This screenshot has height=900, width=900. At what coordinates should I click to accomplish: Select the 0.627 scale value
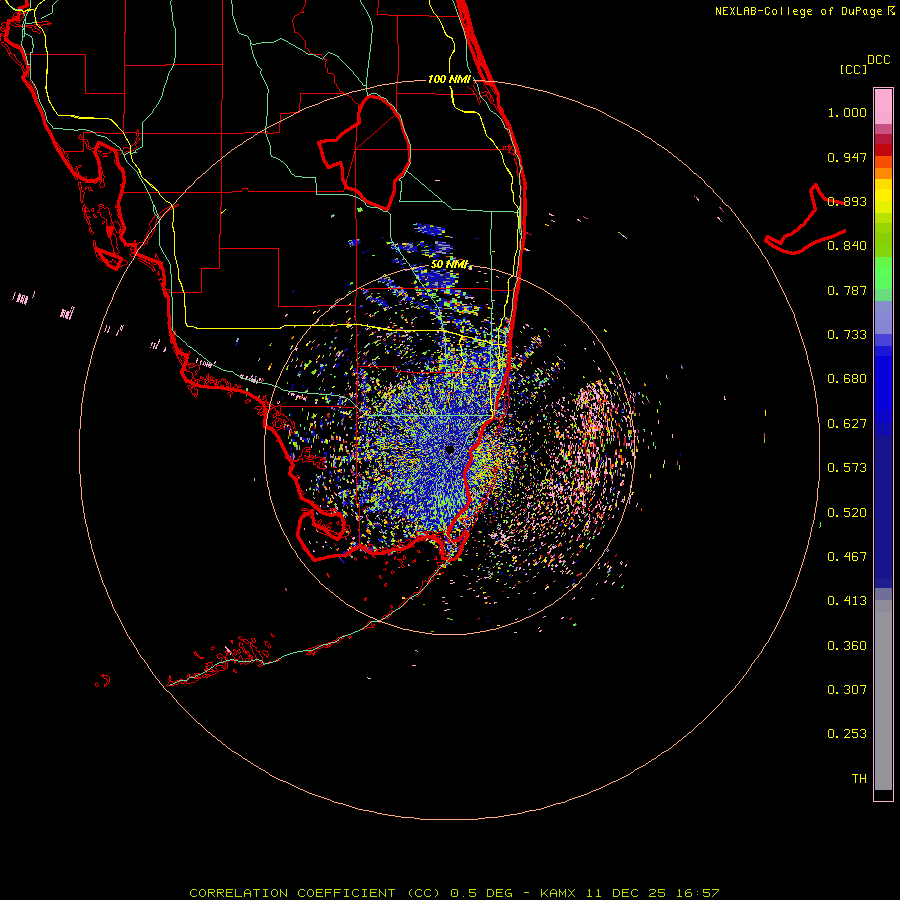click(x=847, y=424)
